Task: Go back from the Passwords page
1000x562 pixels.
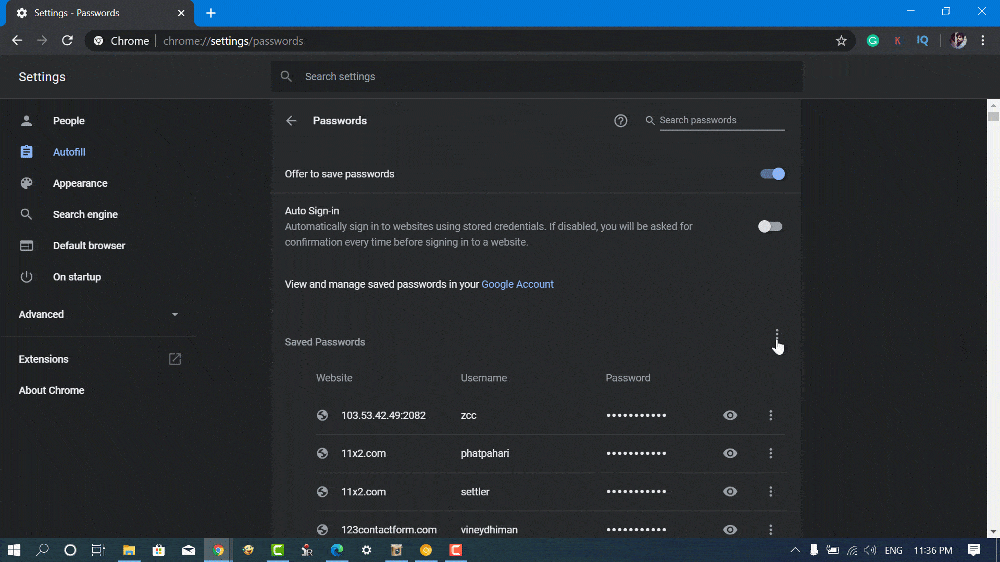Action: 291,121
